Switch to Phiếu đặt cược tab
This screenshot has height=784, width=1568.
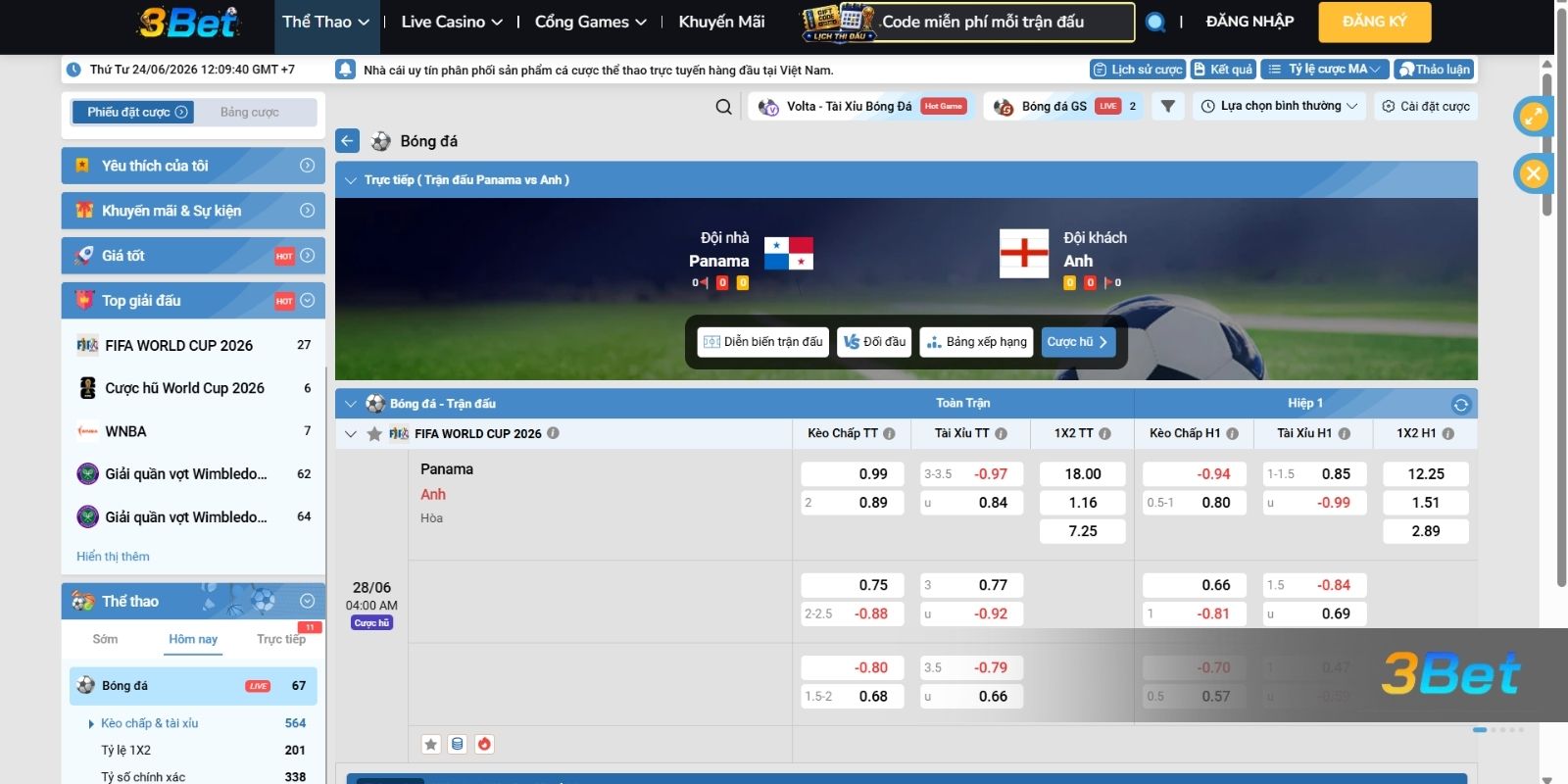tap(133, 112)
